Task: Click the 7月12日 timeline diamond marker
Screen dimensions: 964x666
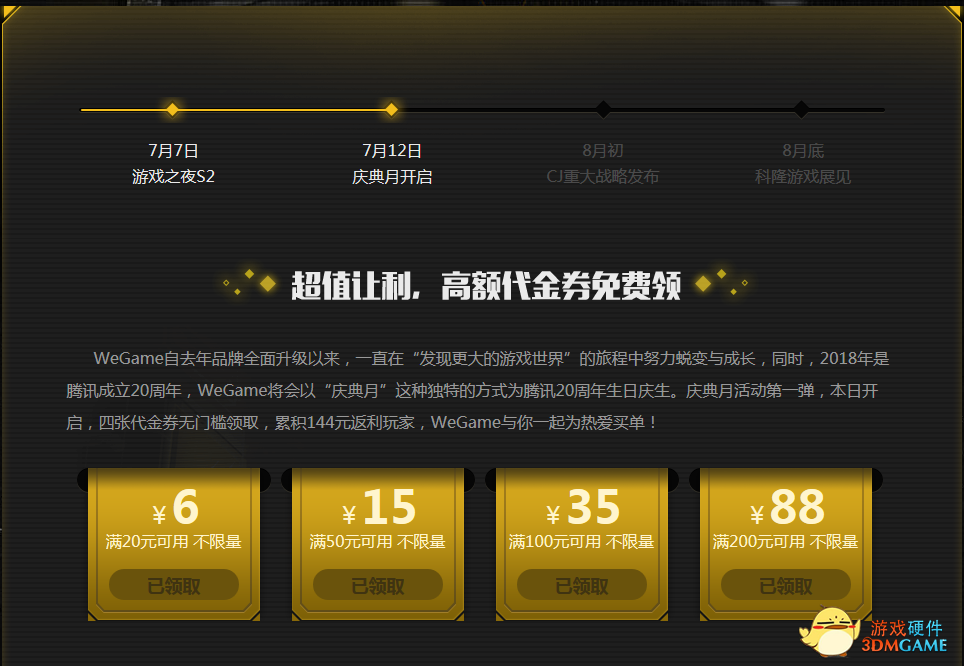Action: [391, 109]
